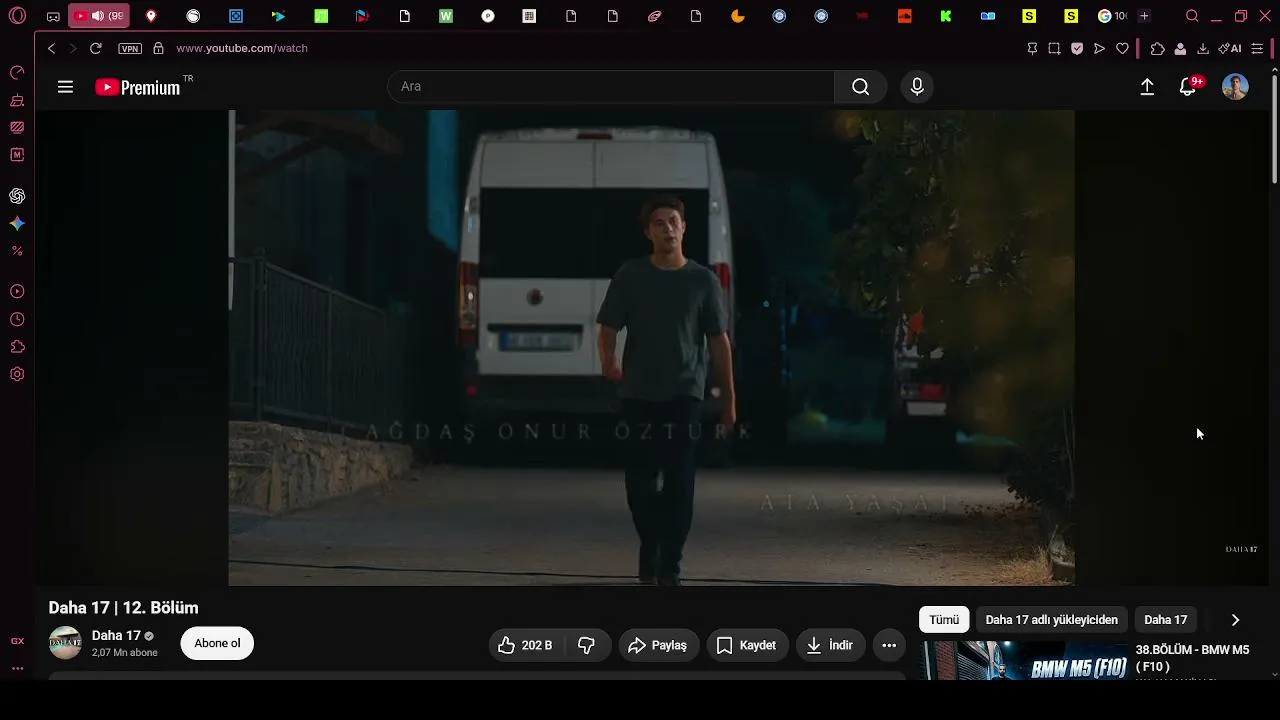Reload the current page
This screenshot has height=720, width=1280.
96,48
